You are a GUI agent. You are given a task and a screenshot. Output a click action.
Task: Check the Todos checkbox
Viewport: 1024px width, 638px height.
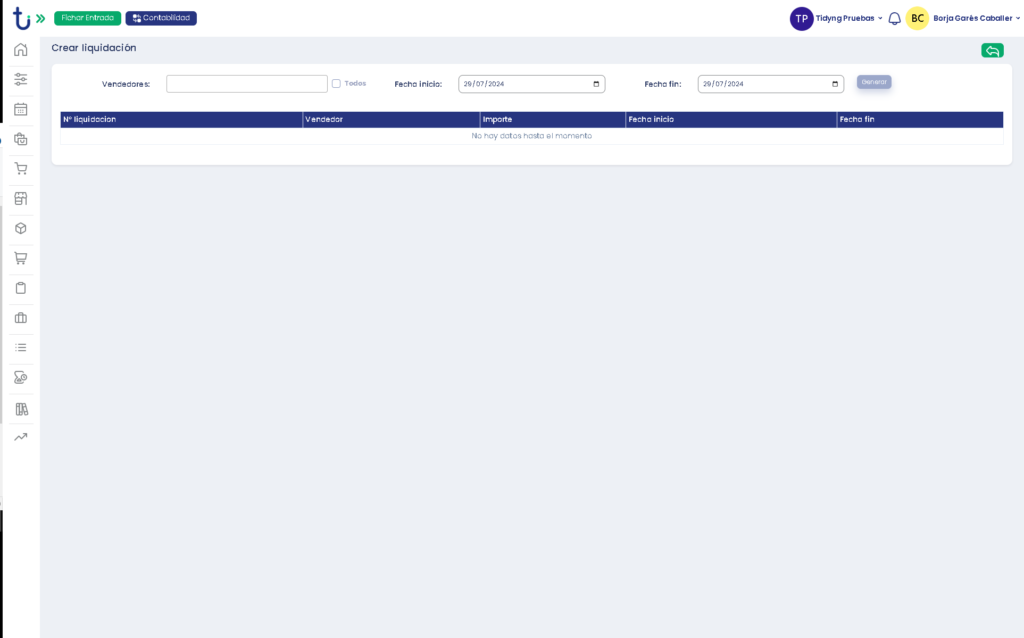336,84
